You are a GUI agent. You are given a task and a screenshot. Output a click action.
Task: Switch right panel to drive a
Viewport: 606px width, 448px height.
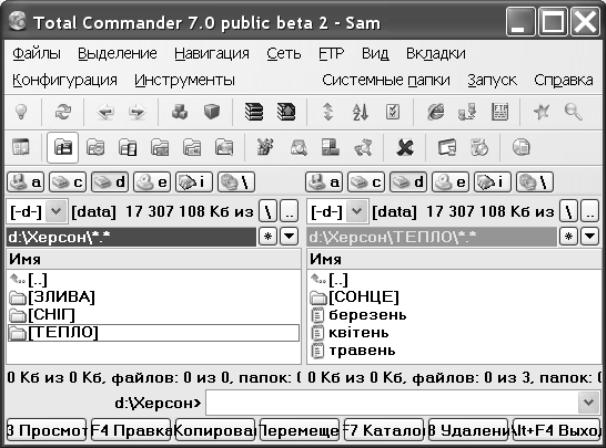(324, 182)
